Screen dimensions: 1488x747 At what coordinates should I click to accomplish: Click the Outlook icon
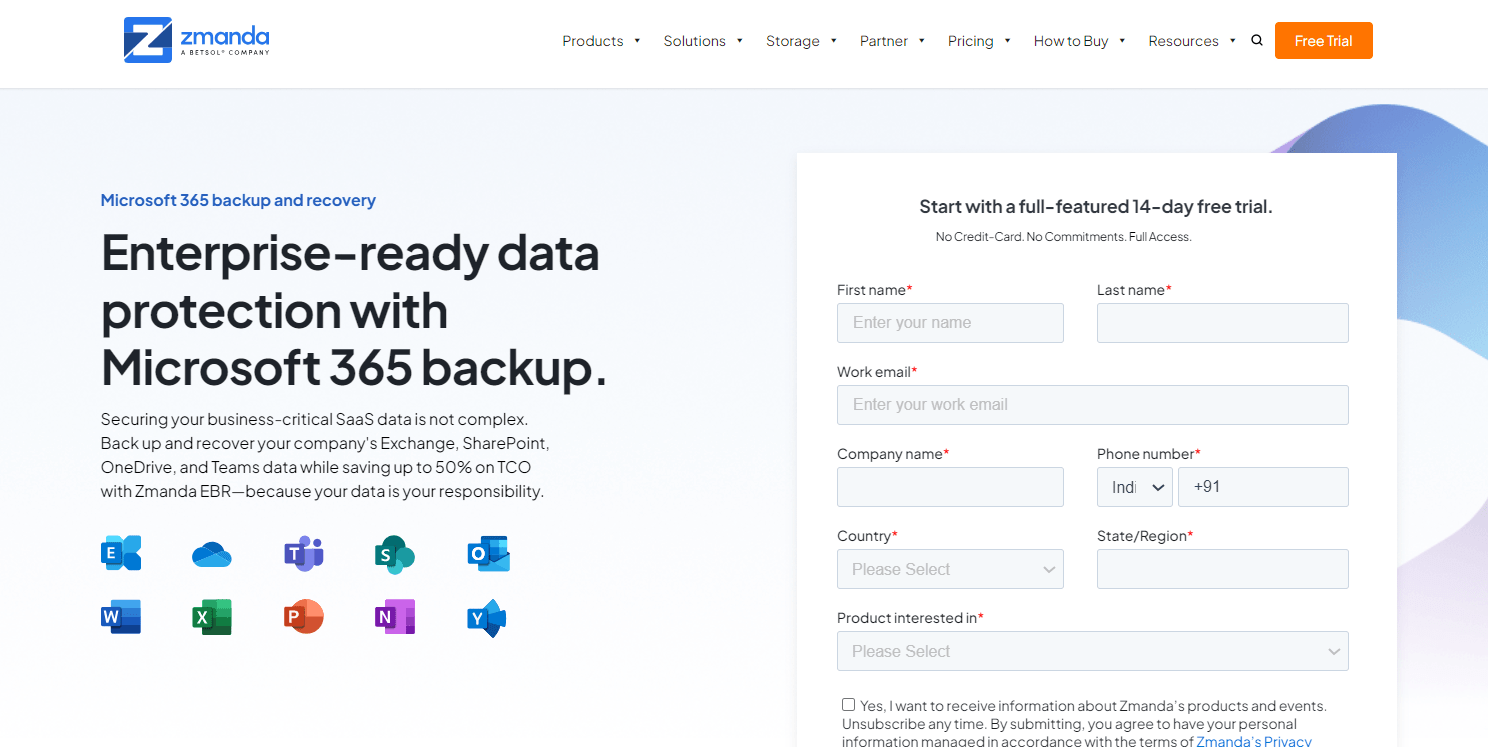tap(487, 552)
